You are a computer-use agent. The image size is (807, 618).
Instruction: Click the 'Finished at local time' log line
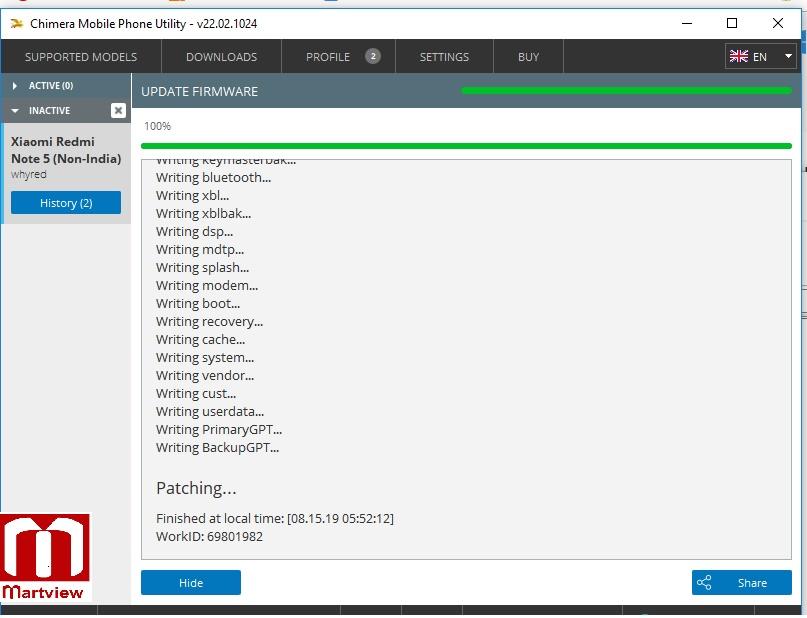275,519
